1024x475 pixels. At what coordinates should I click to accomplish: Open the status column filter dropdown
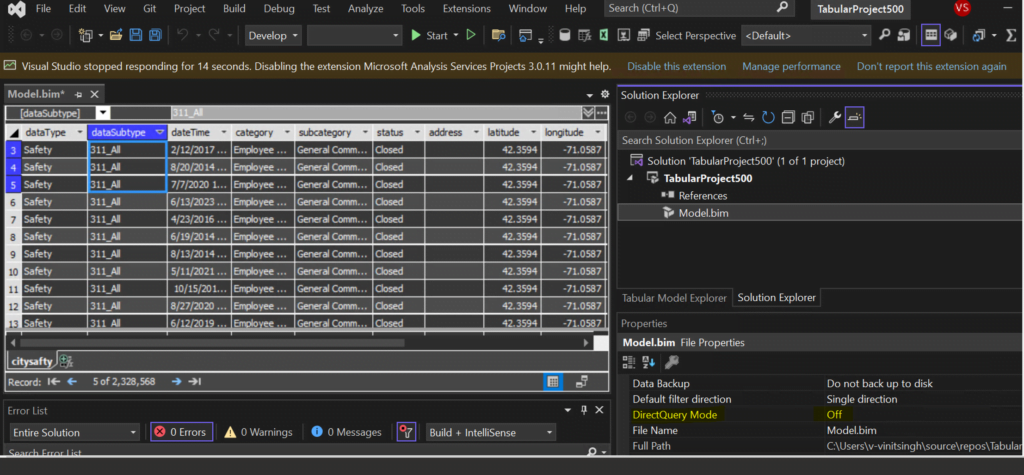[417, 133]
